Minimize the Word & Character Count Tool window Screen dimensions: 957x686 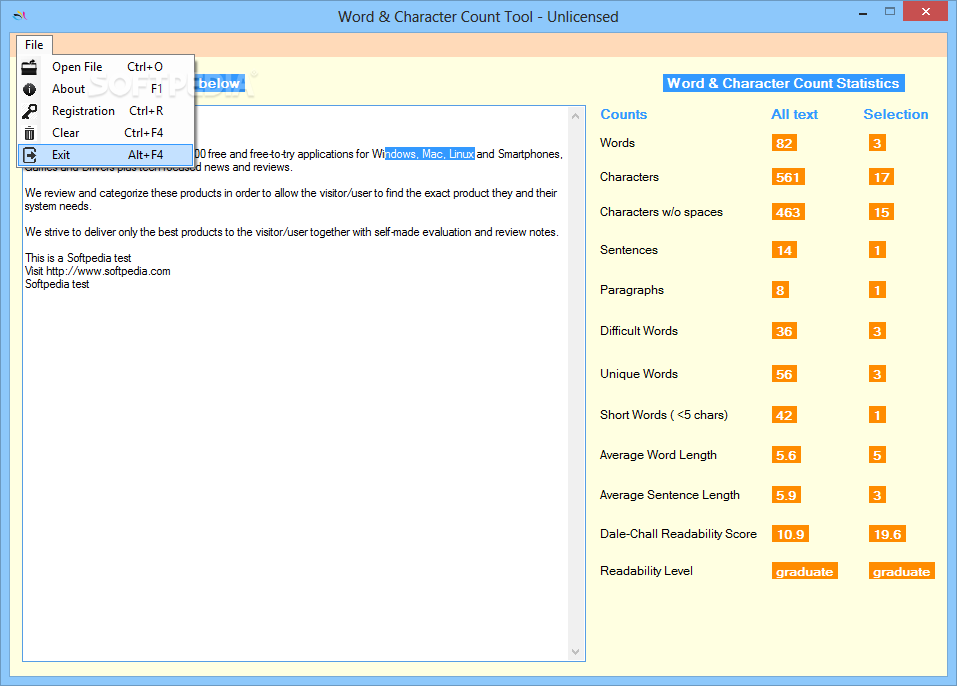(862, 12)
